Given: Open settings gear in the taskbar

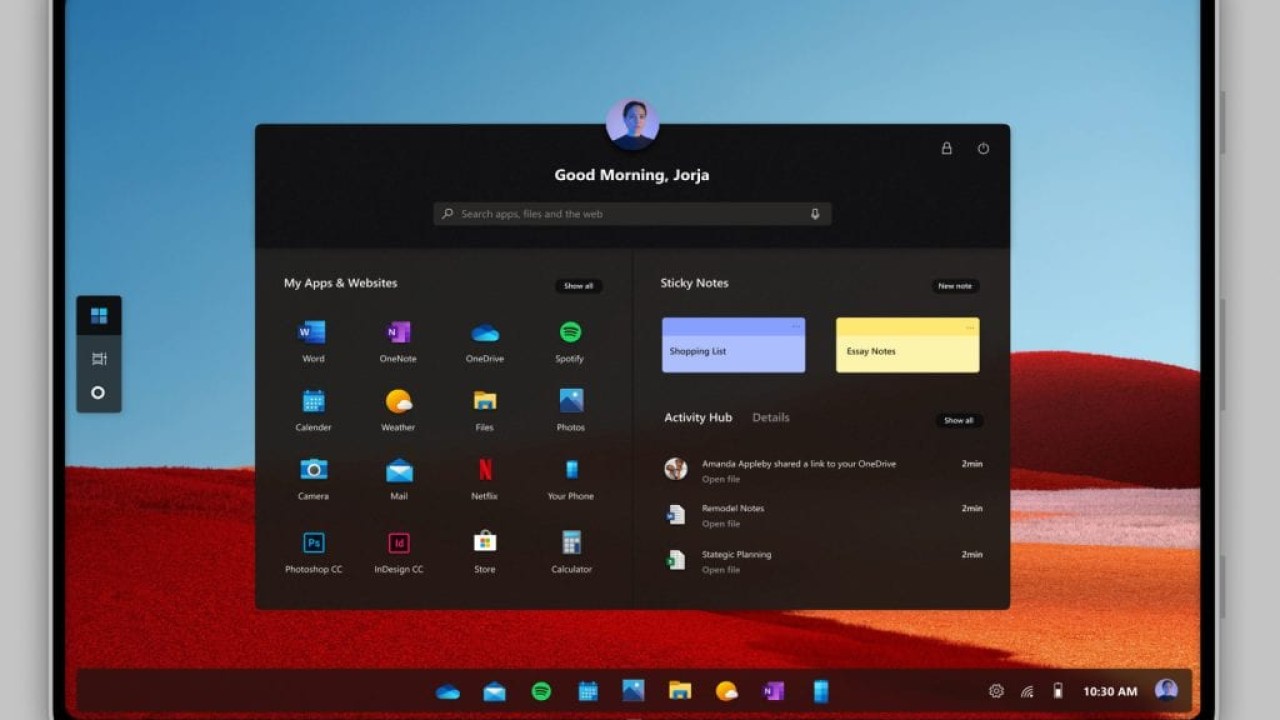Looking at the screenshot, I should [x=996, y=691].
